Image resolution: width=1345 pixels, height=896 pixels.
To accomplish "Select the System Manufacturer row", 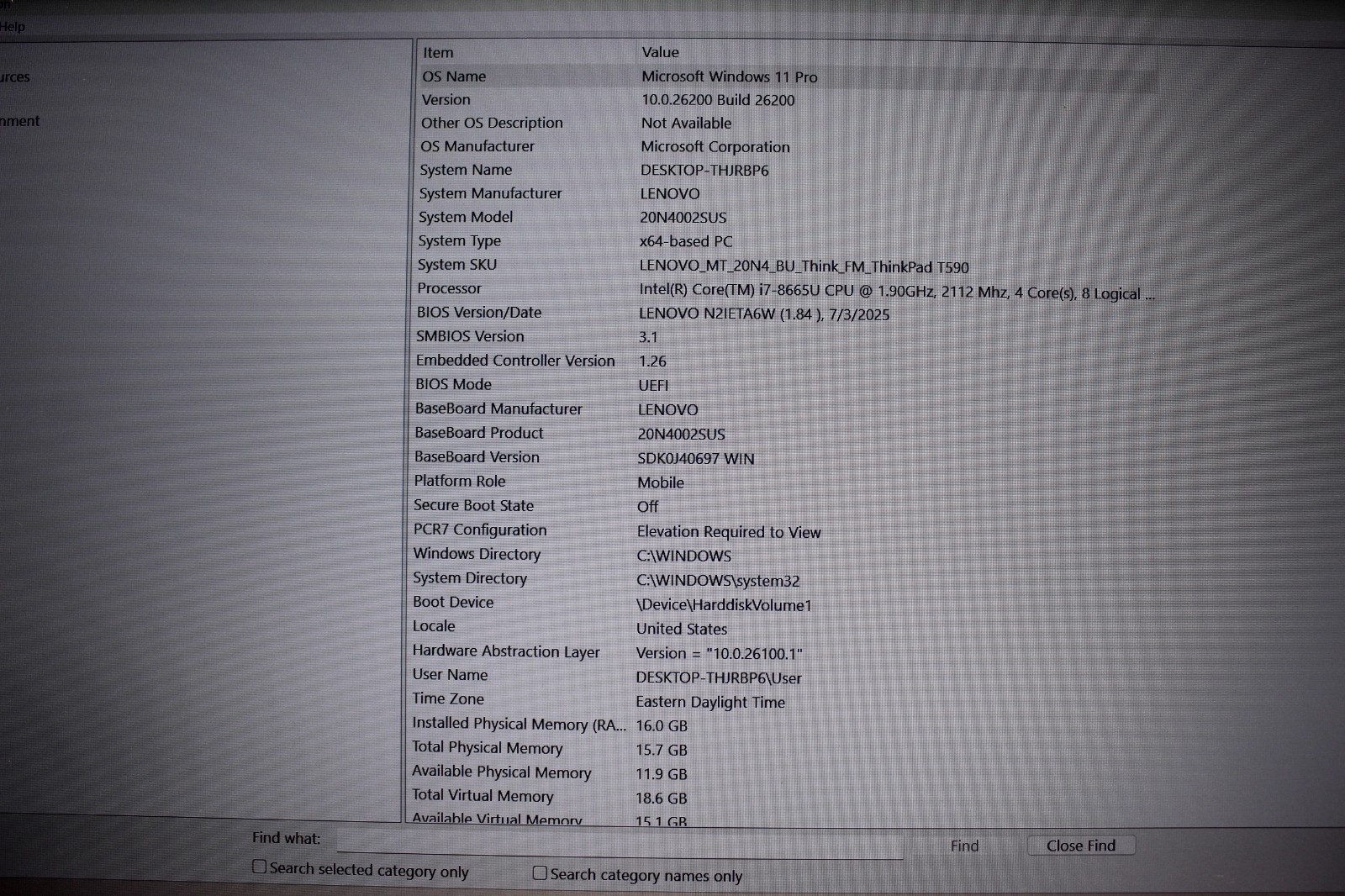I will tap(788, 193).
